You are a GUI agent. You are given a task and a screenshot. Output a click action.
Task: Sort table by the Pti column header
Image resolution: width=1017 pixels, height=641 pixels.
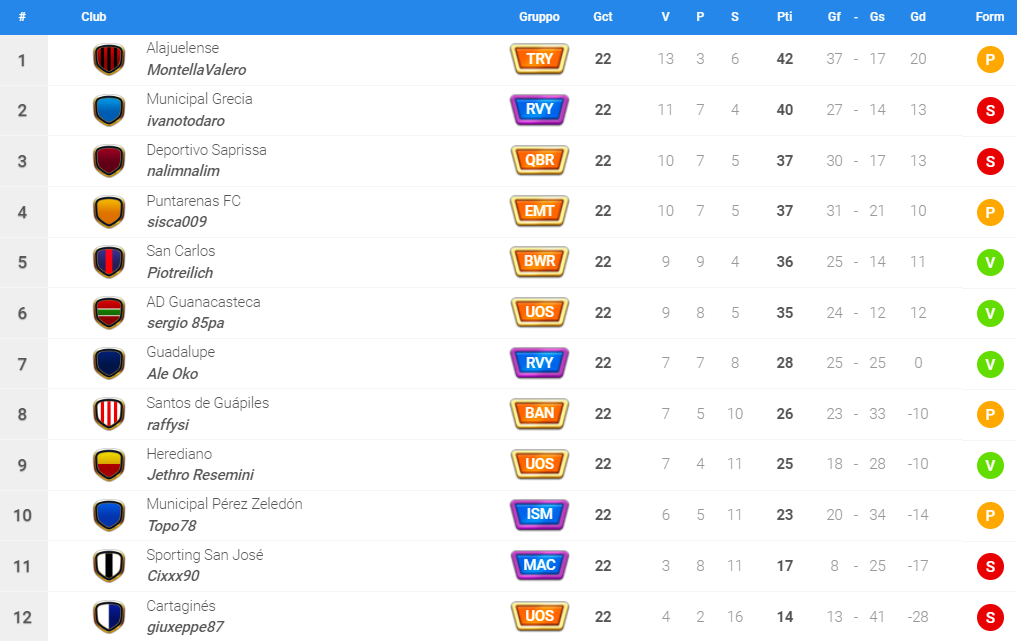pyautogui.click(x=785, y=17)
